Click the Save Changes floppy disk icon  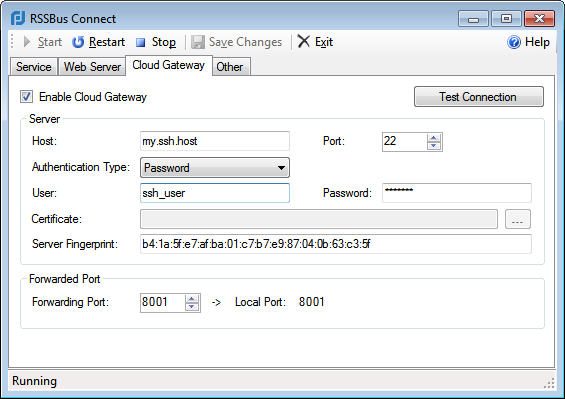(x=197, y=42)
